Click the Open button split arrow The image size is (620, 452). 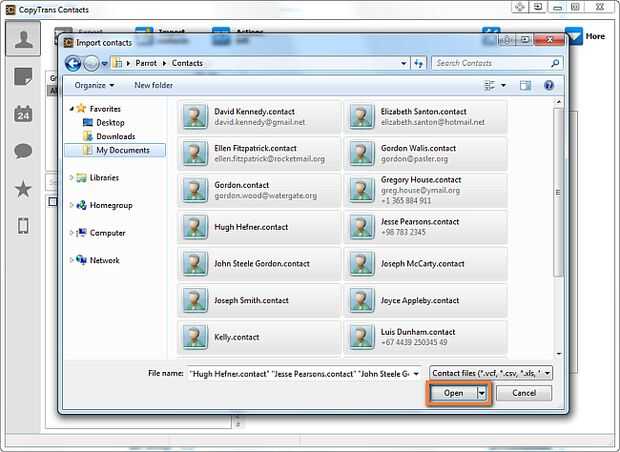[x=482, y=393]
